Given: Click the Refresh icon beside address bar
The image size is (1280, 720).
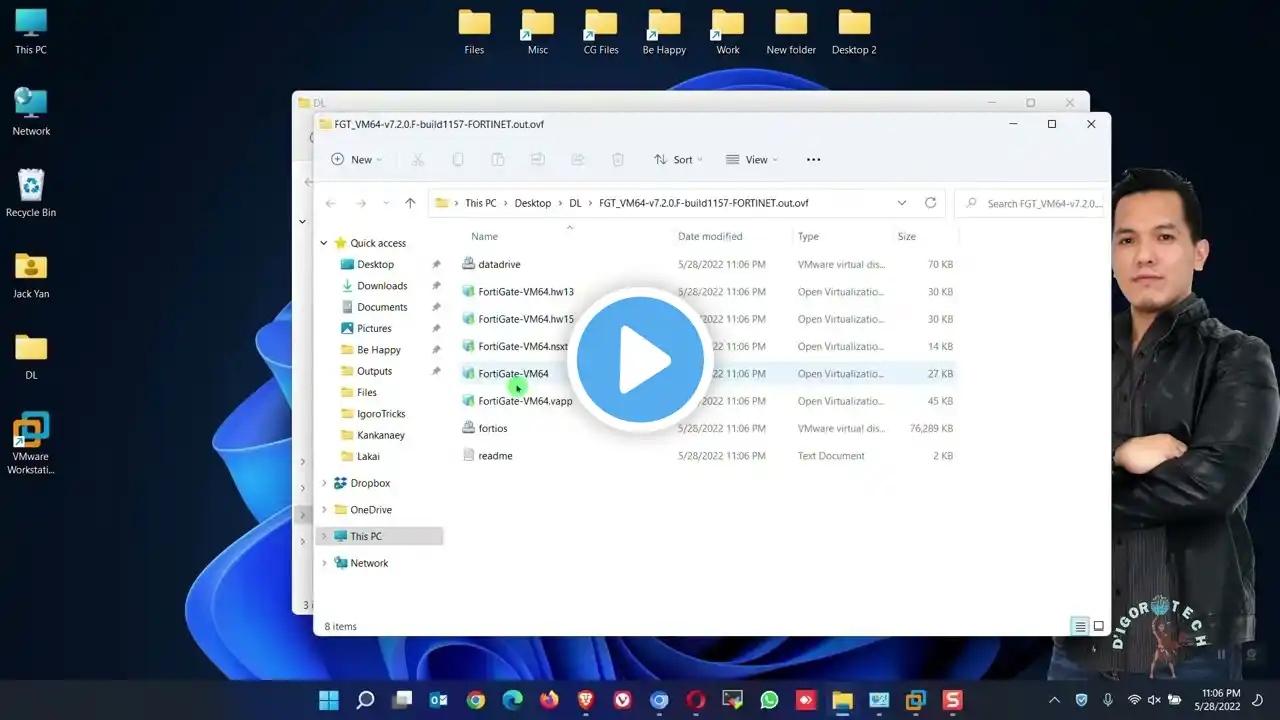Looking at the screenshot, I should [930, 203].
